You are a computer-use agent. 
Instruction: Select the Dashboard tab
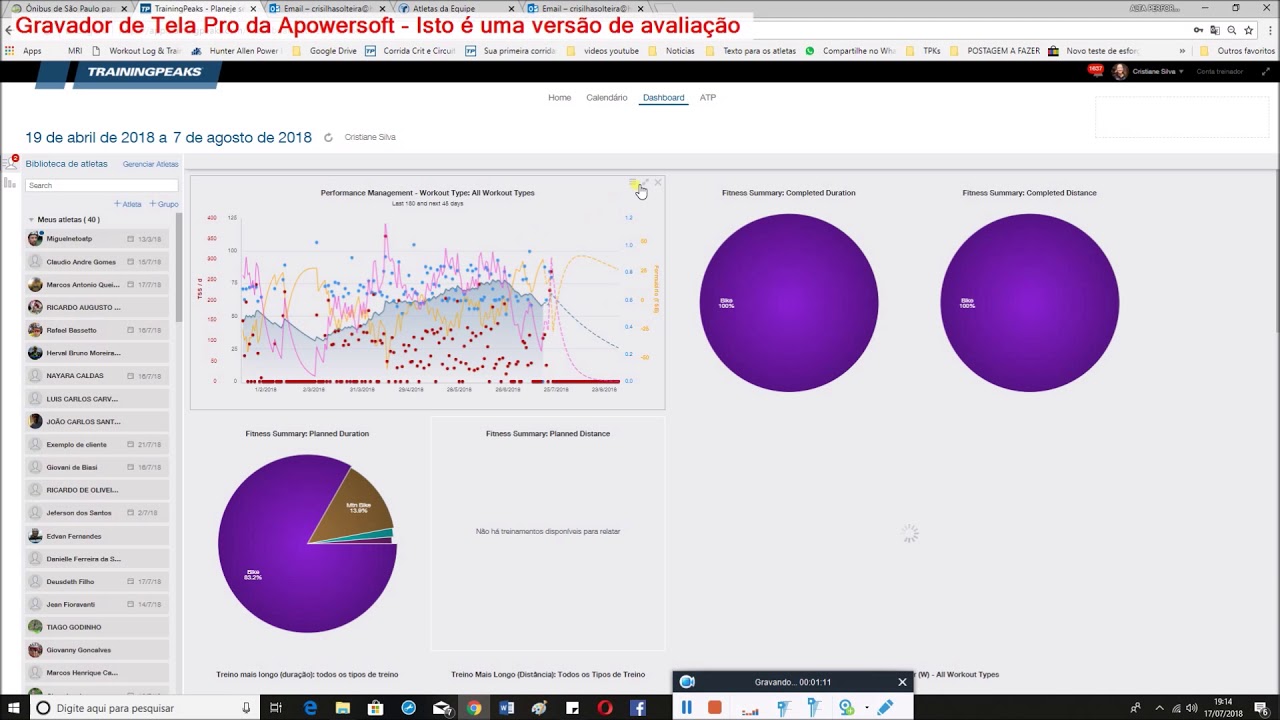[x=663, y=98]
